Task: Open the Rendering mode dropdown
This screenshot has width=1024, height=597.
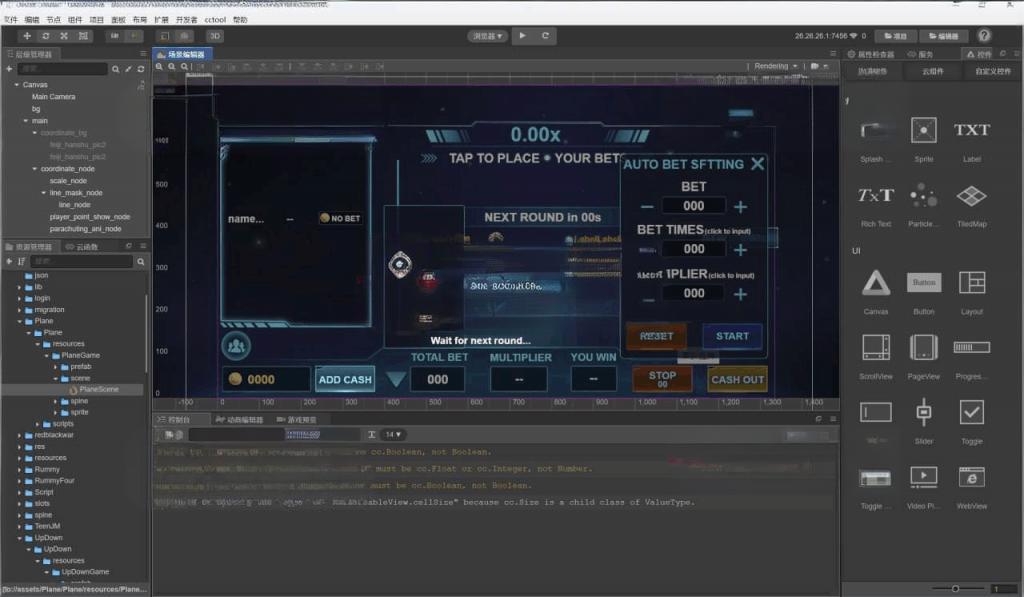Action: coord(776,67)
